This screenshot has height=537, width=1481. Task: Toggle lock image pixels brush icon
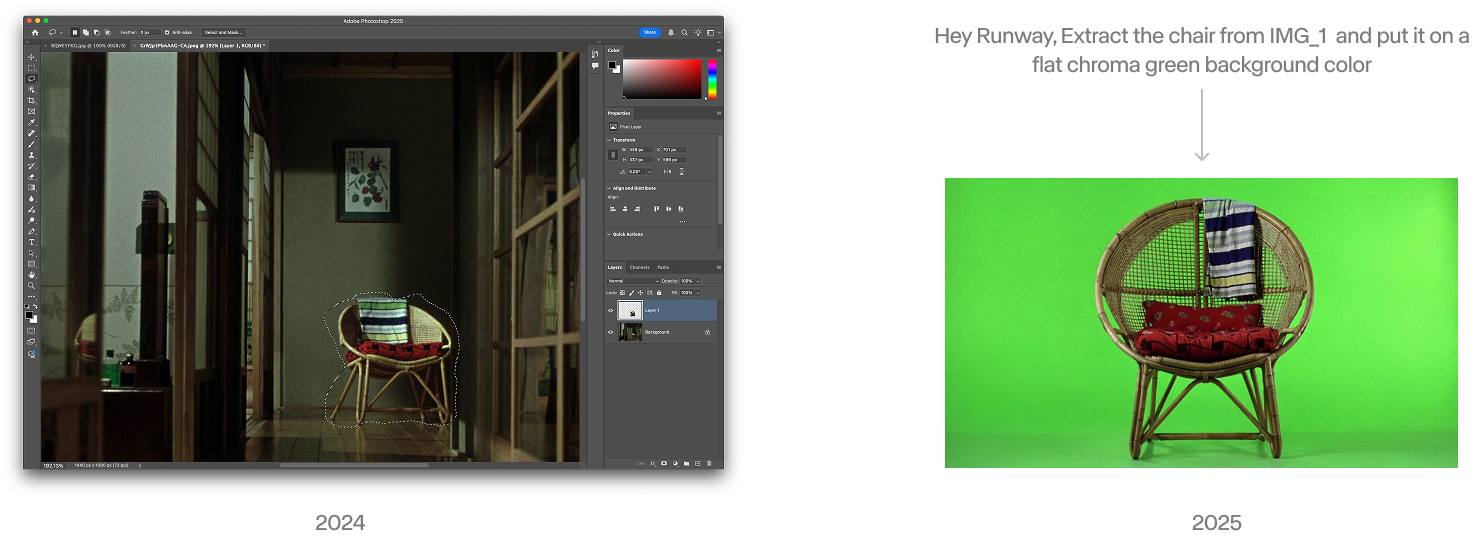[632, 293]
